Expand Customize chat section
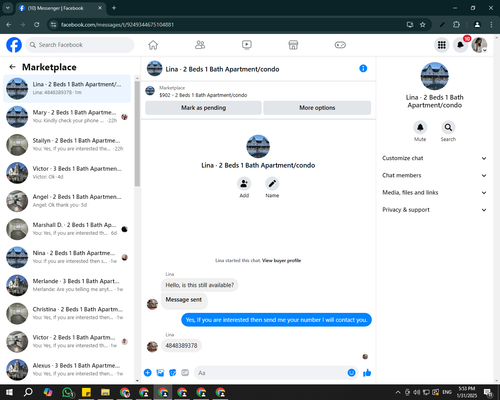Image resolution: width=500 pixels, height=400 pixels. coord(434,158)
